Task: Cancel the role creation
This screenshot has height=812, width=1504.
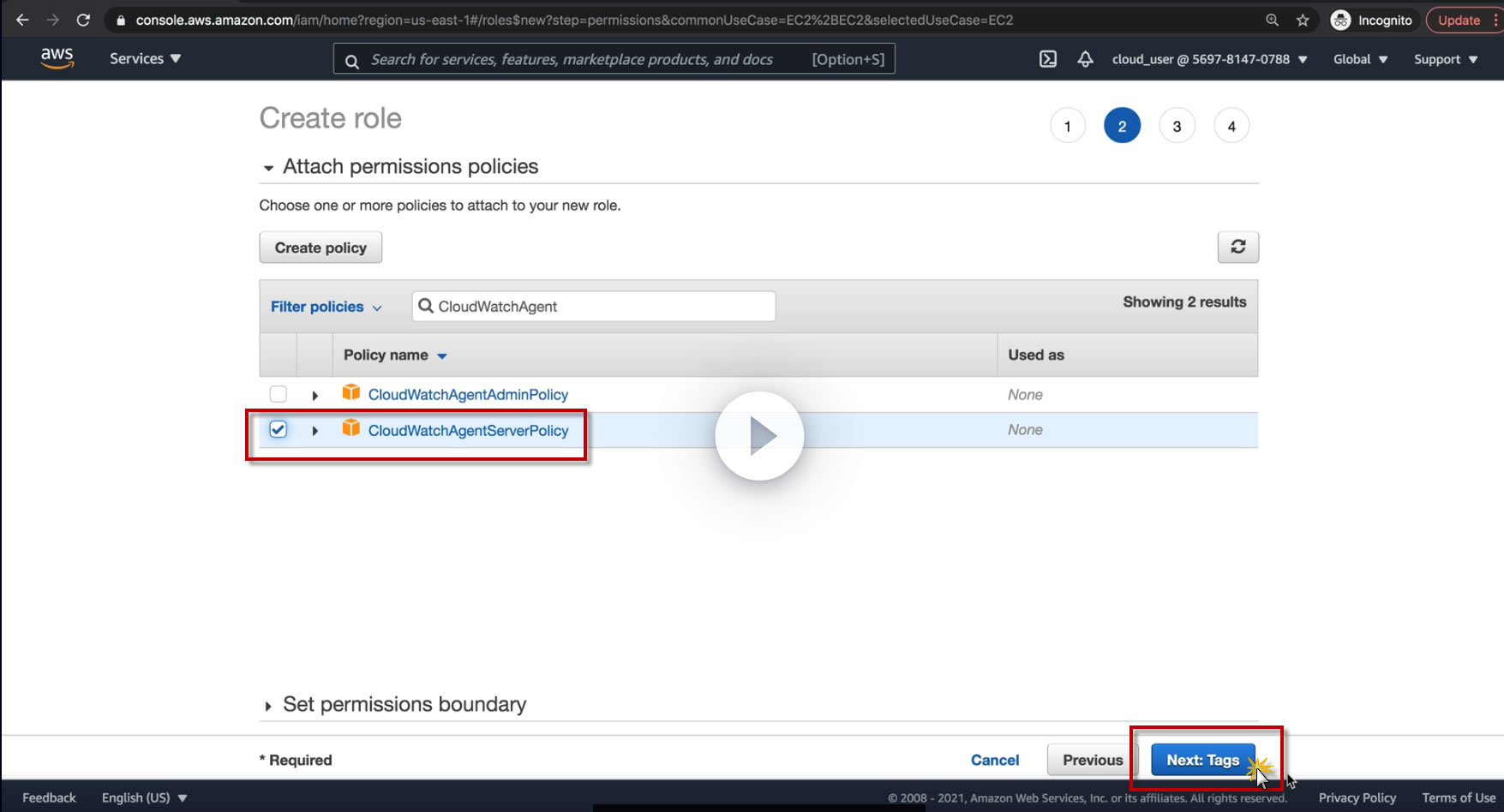Action: (995, 760)
